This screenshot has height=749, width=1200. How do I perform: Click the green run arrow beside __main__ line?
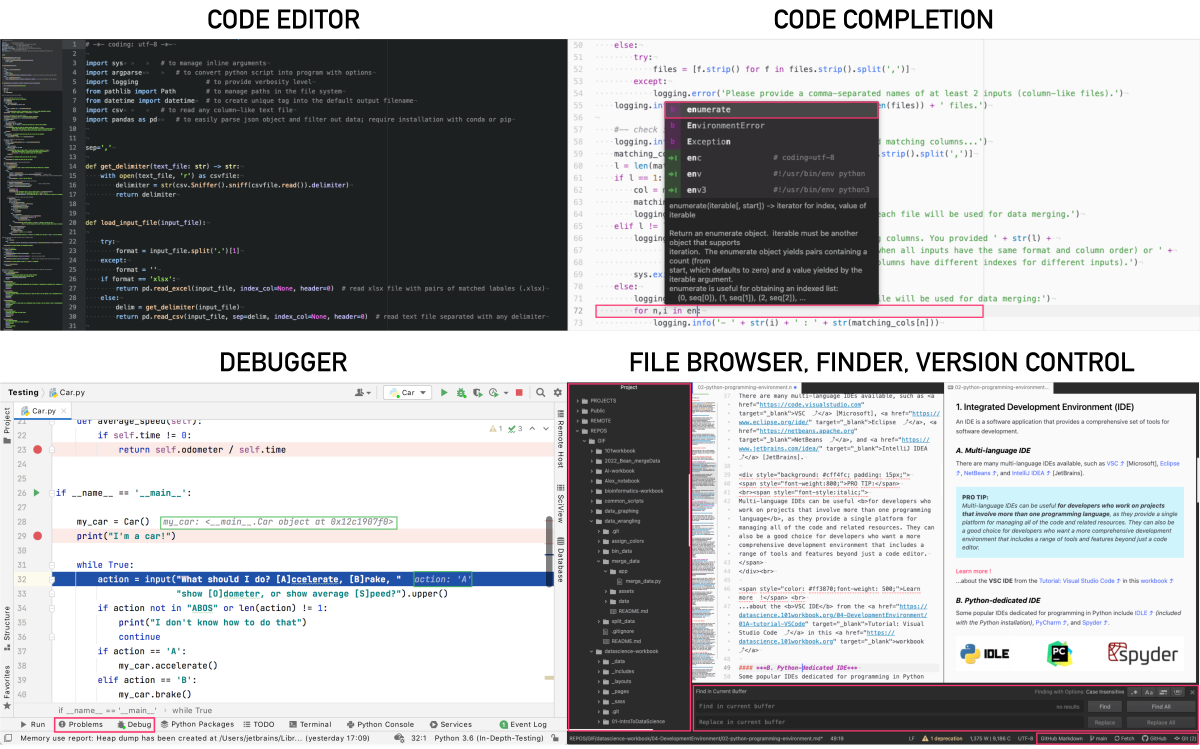click(x=38, y=493)
